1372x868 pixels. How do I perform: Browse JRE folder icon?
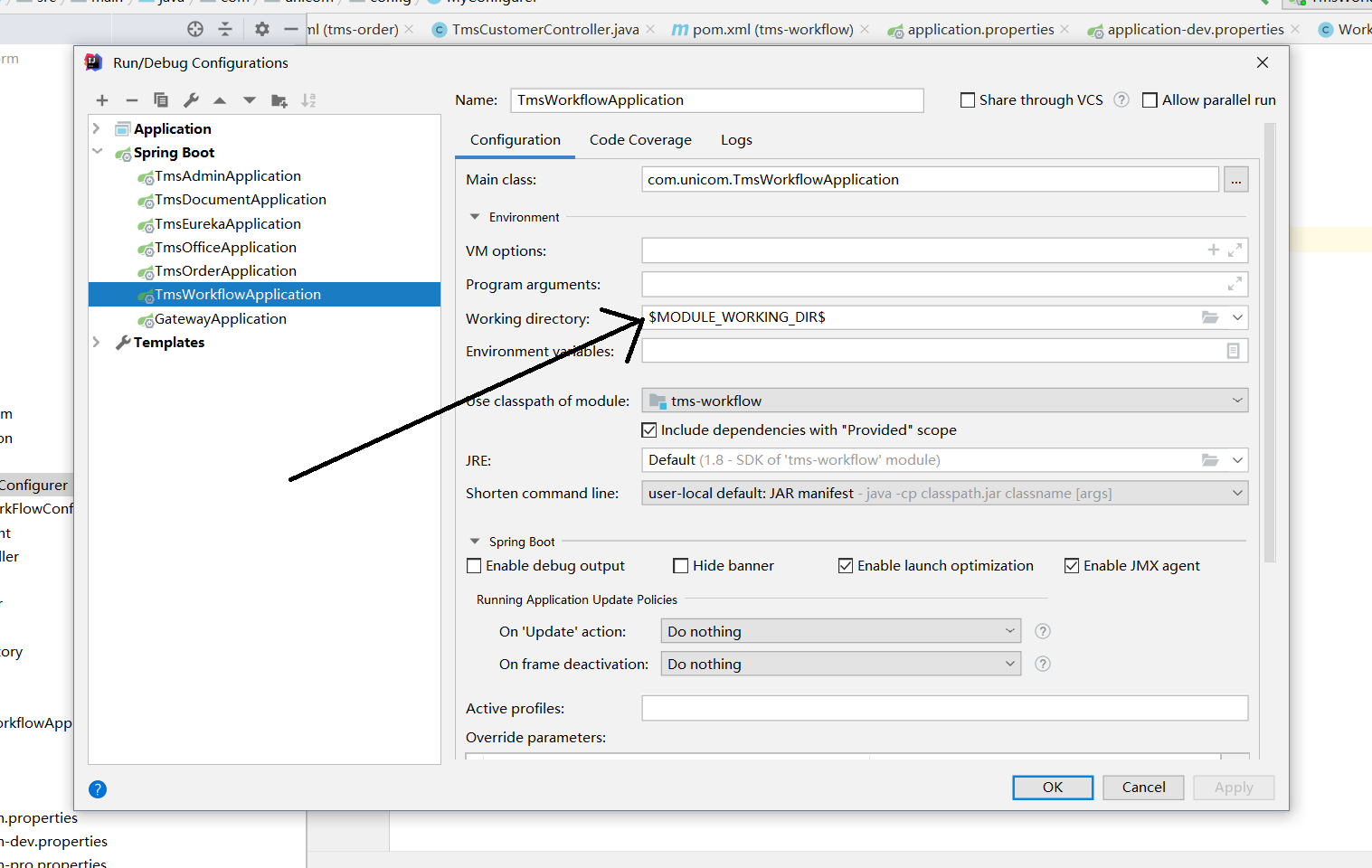1210,460
